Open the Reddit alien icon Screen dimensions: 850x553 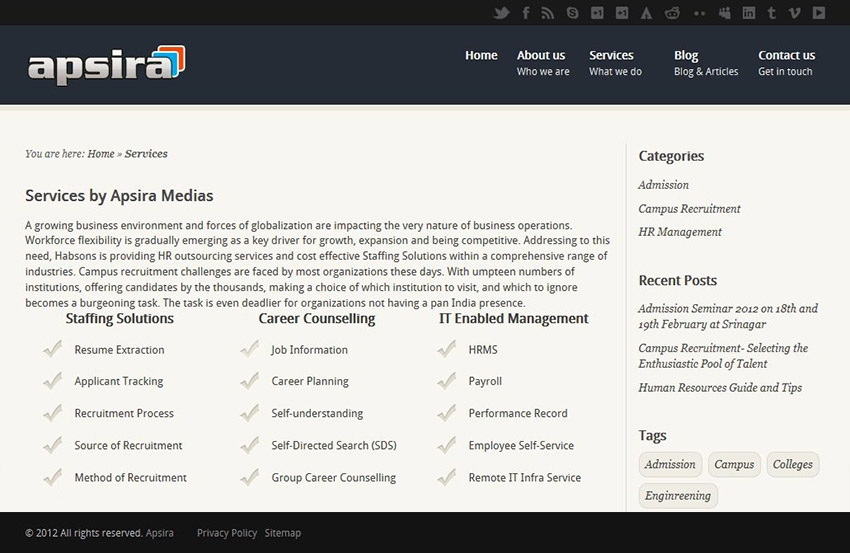pyautogui.click(x=672, y=12)
